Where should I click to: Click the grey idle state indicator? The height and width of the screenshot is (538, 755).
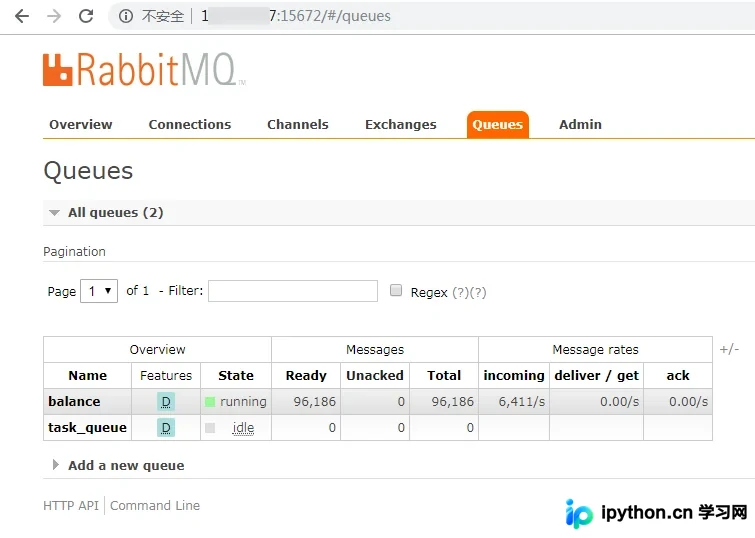[210, 428]
